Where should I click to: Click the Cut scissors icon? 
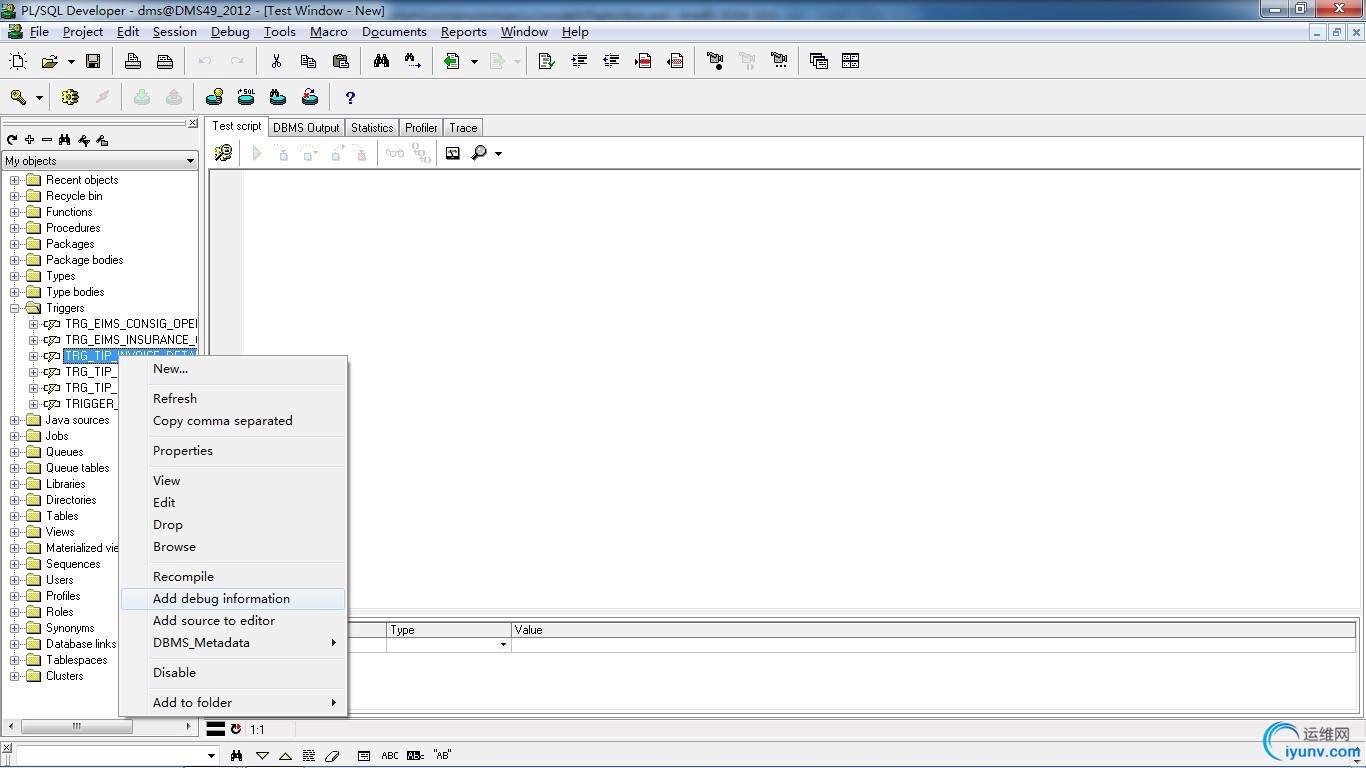pos(276,61)
